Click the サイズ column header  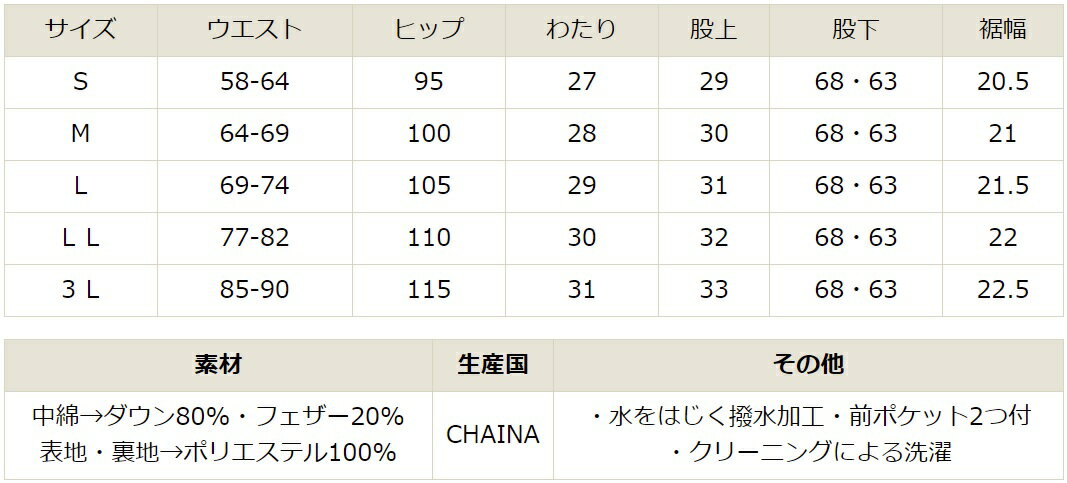tap(80, 30)
